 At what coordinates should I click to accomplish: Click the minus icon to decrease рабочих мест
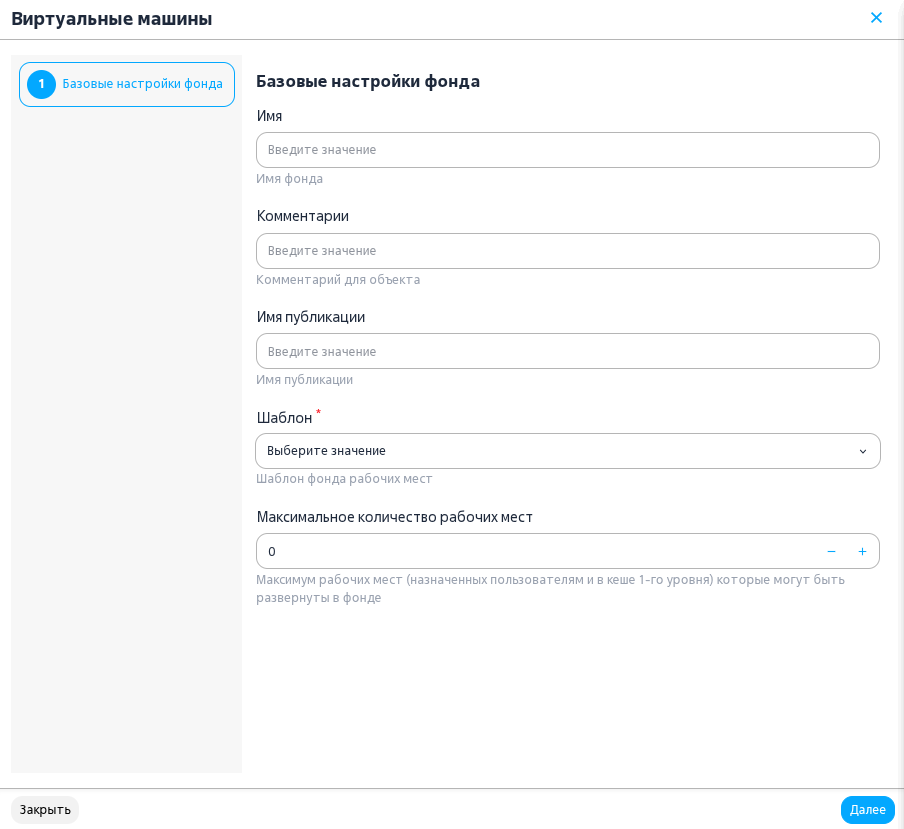[x=831, y=552]
